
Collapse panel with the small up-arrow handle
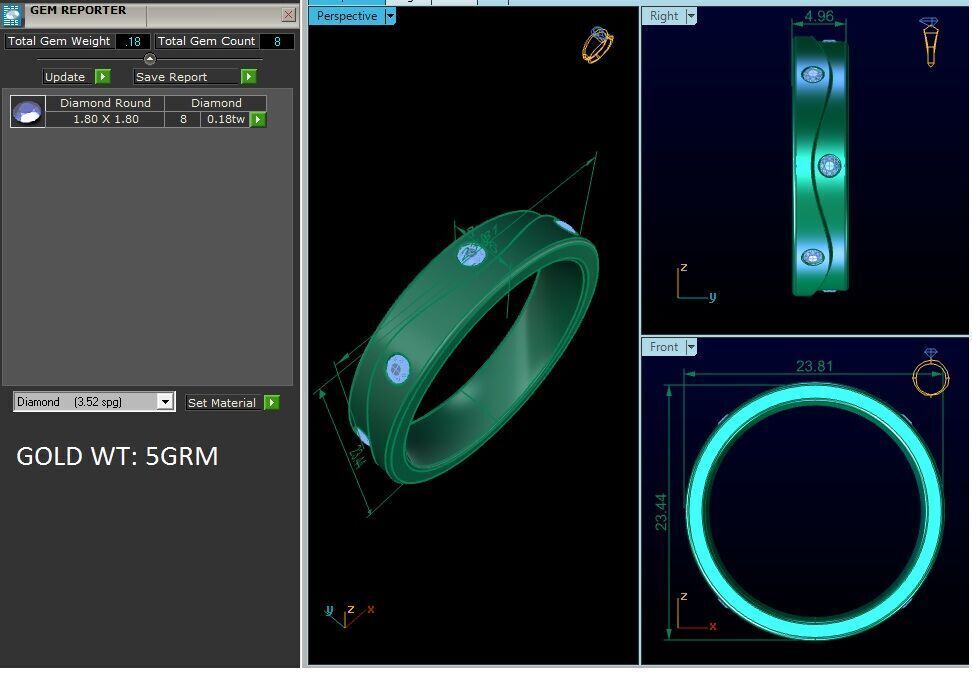point(149,59)
